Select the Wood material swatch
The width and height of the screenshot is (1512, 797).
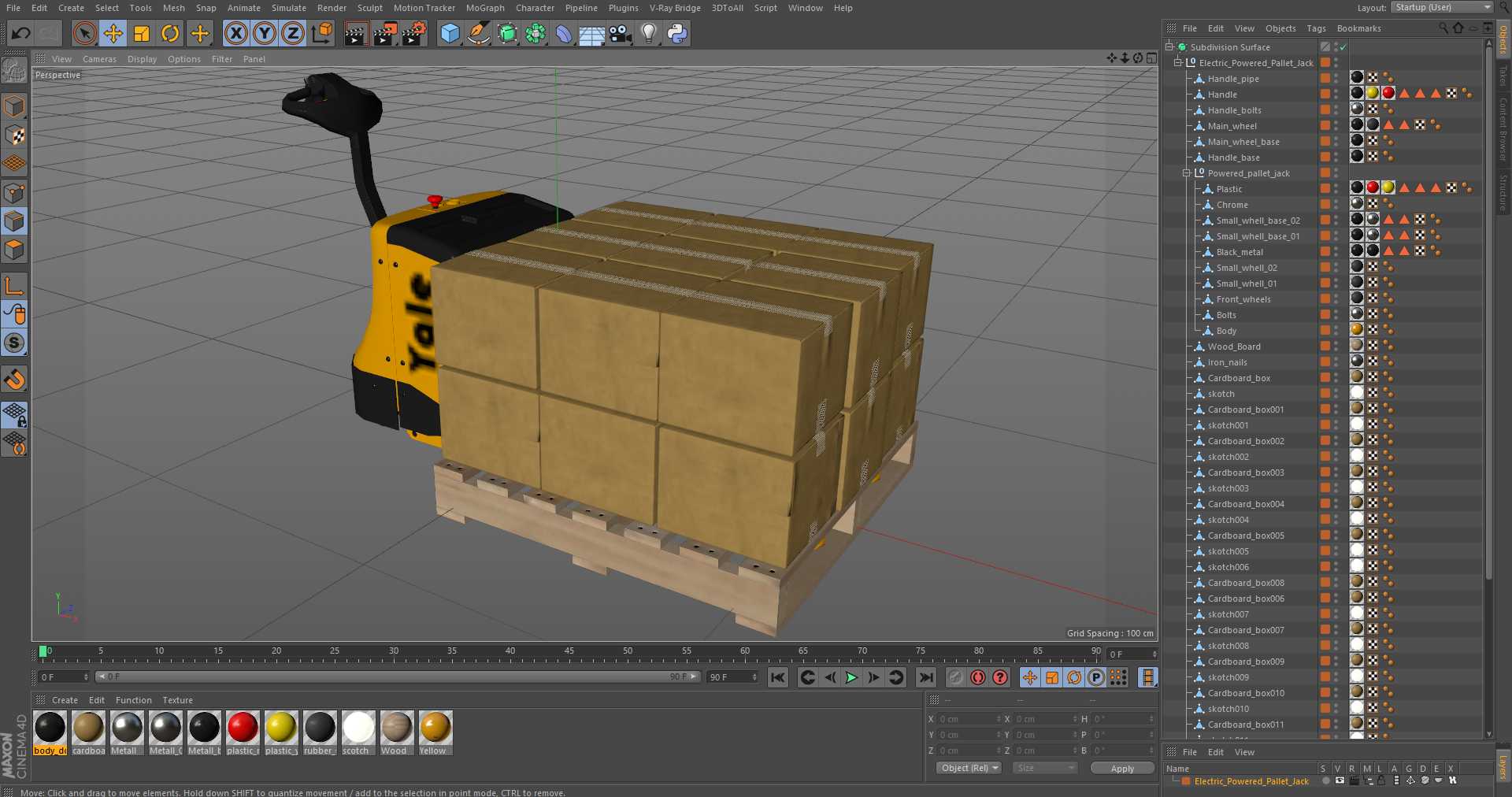click(x=397, y=728)
